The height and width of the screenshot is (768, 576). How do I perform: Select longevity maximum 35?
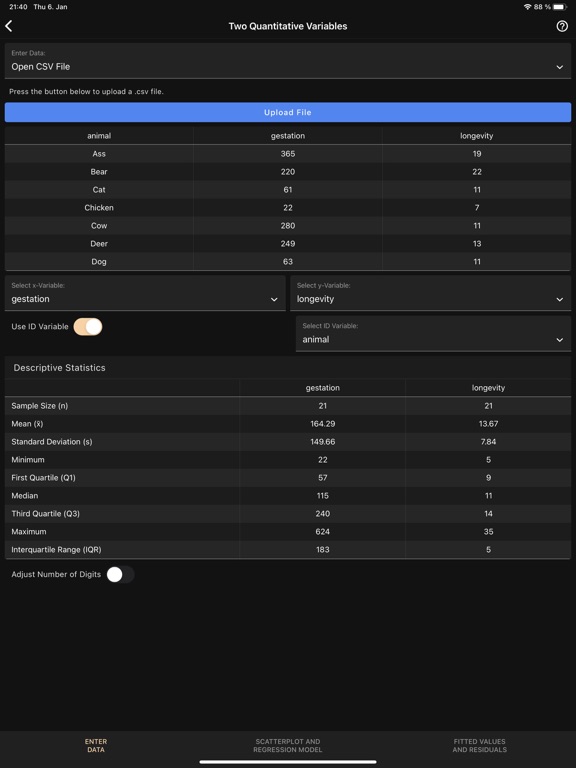pos(488,531)
